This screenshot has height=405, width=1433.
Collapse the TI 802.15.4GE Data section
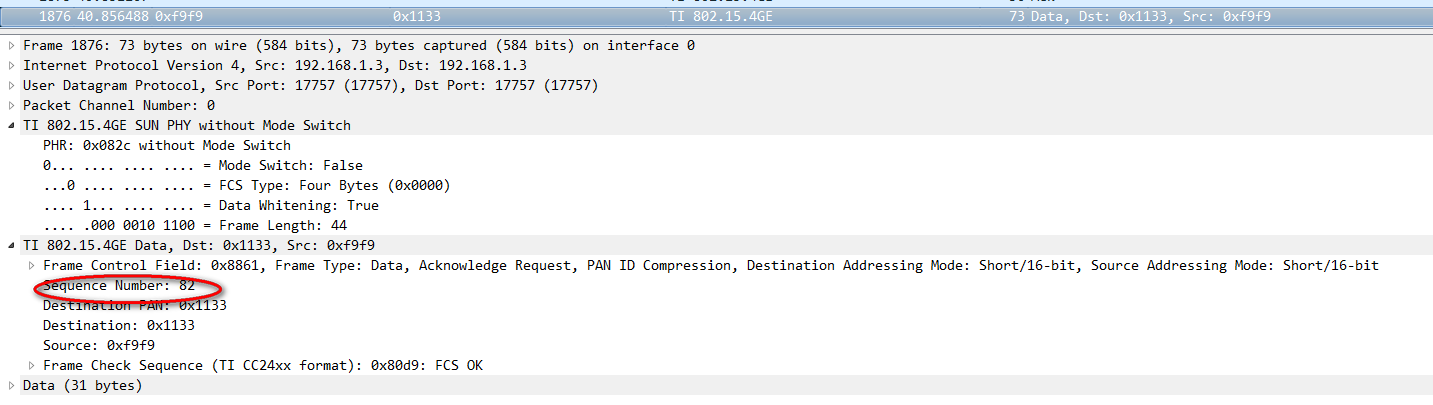click(x=11, y=246)
